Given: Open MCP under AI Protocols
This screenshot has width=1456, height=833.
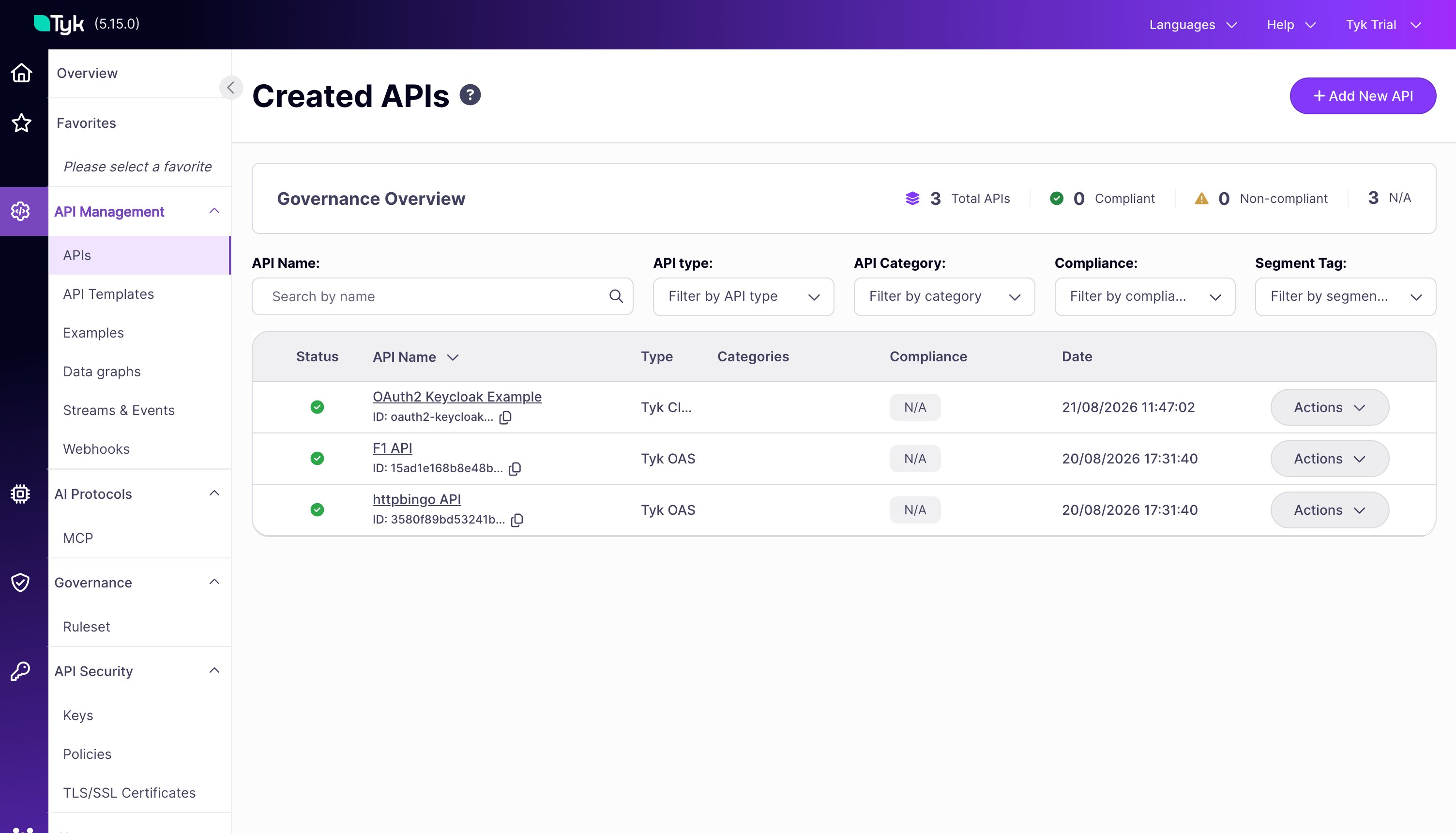Looking at the screenshot, I should [x=78, y=539].
